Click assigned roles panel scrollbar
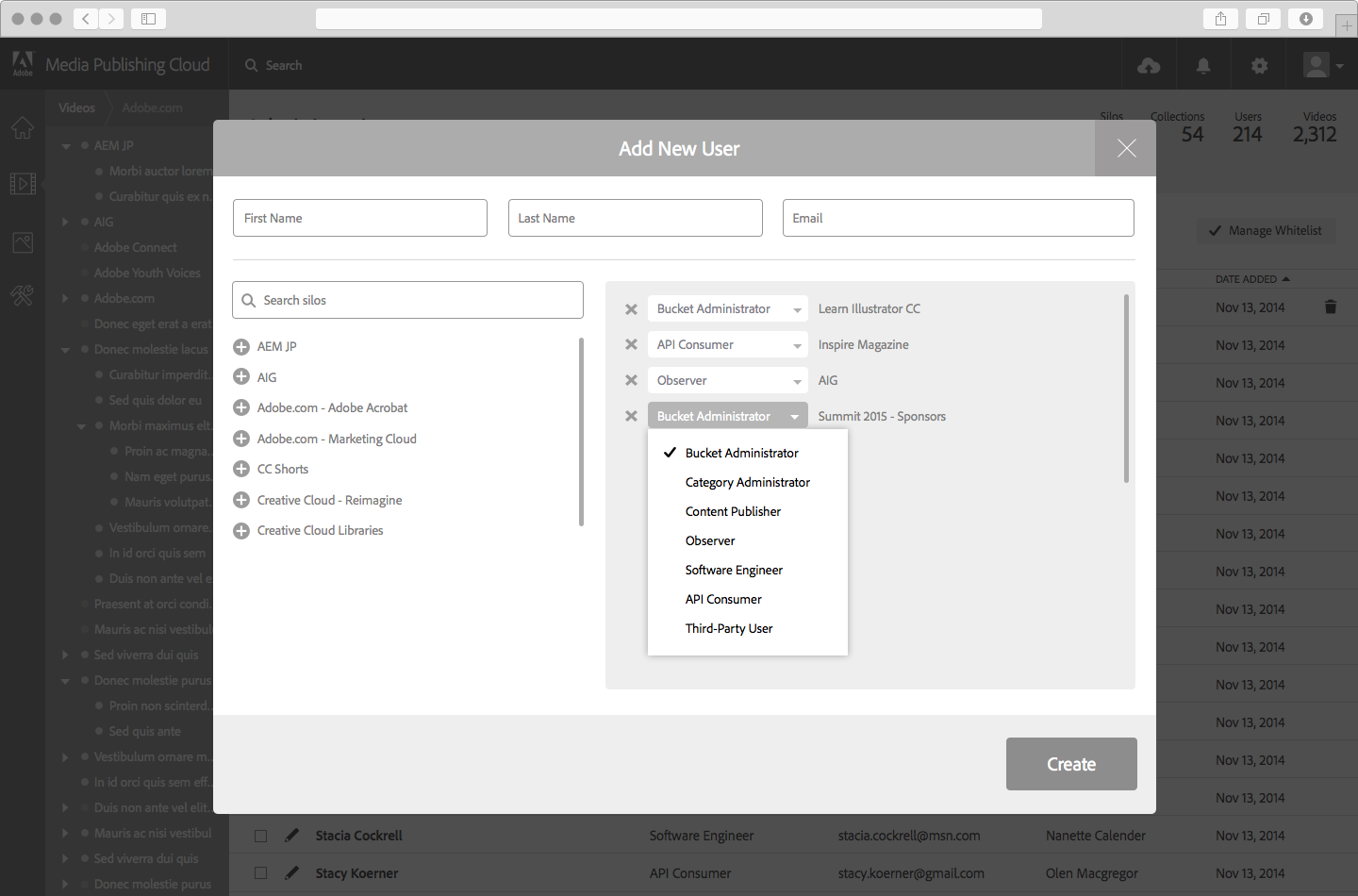 click(1126, 389)
